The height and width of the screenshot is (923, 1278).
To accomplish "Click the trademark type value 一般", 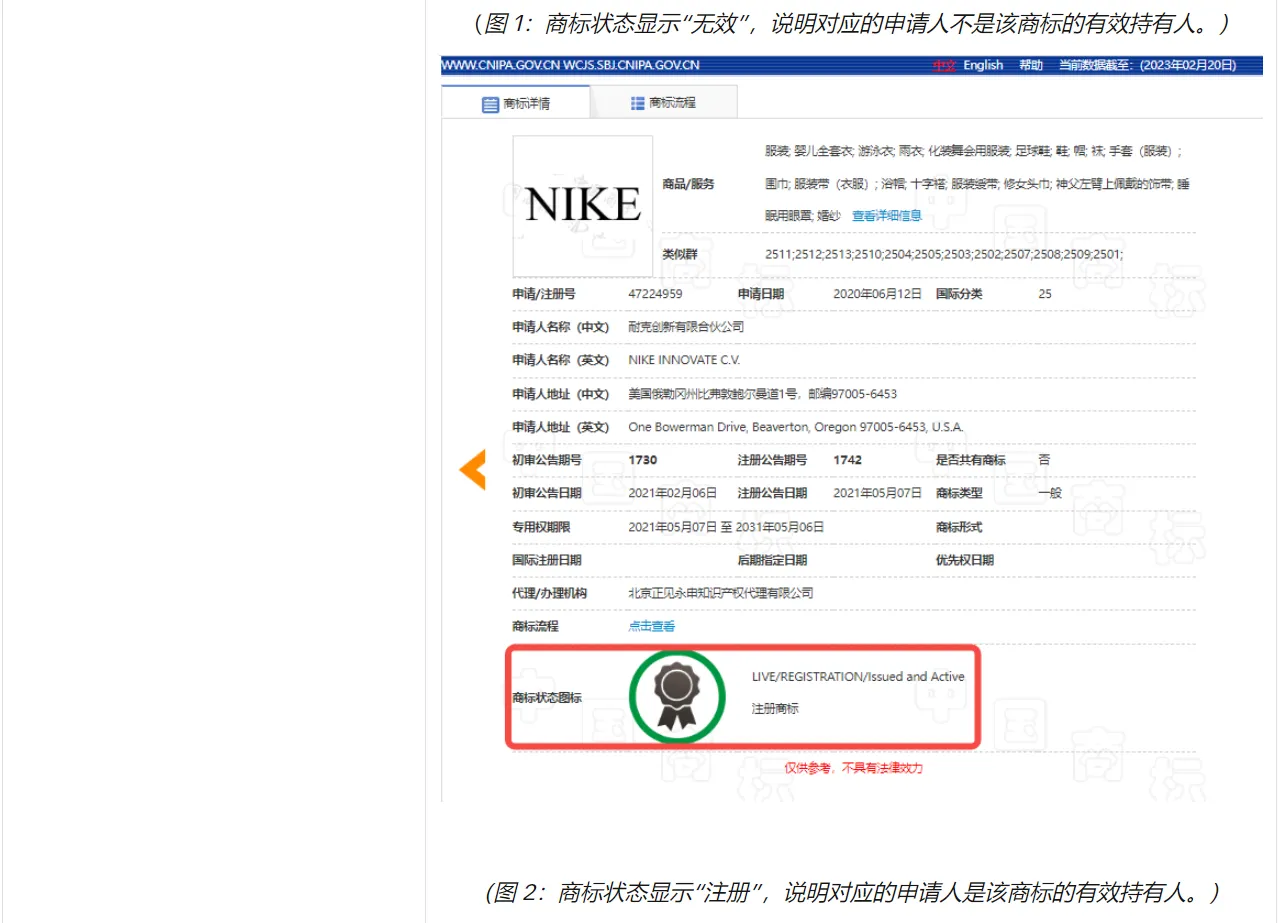I will point(1049,493).
